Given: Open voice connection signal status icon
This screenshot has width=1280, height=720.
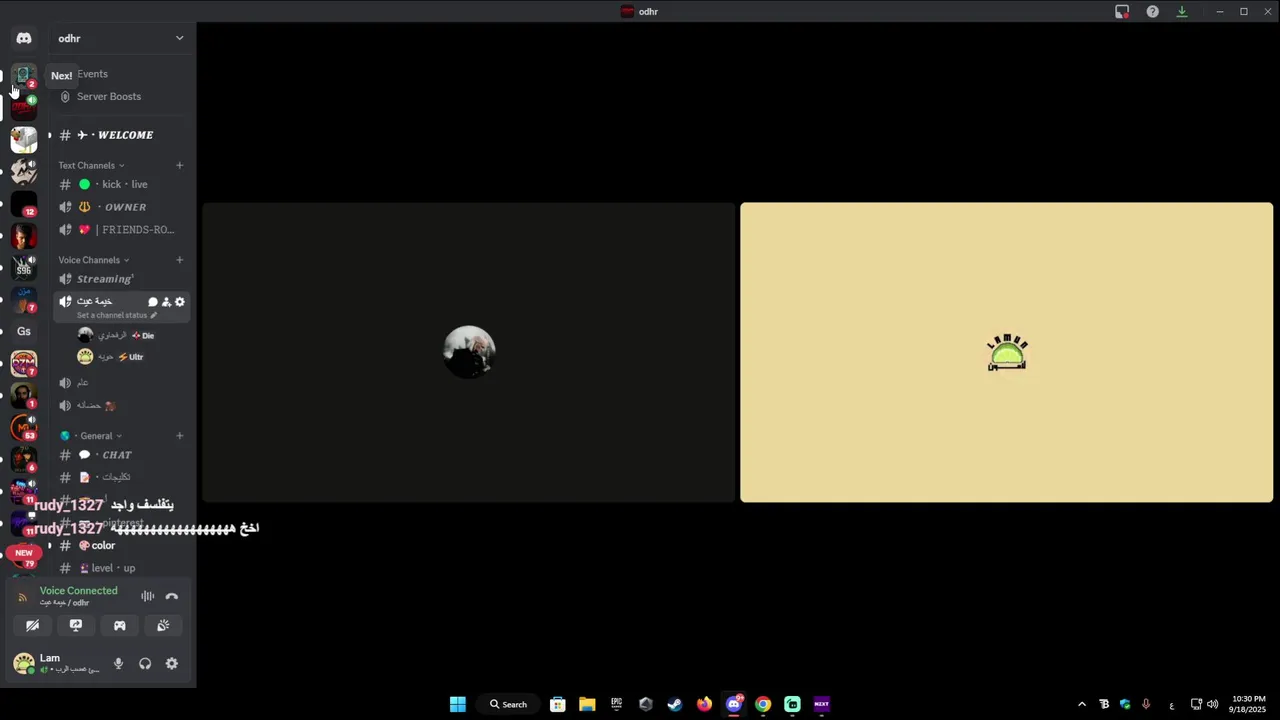Looking at the screenshot, I should pos(23,597).
